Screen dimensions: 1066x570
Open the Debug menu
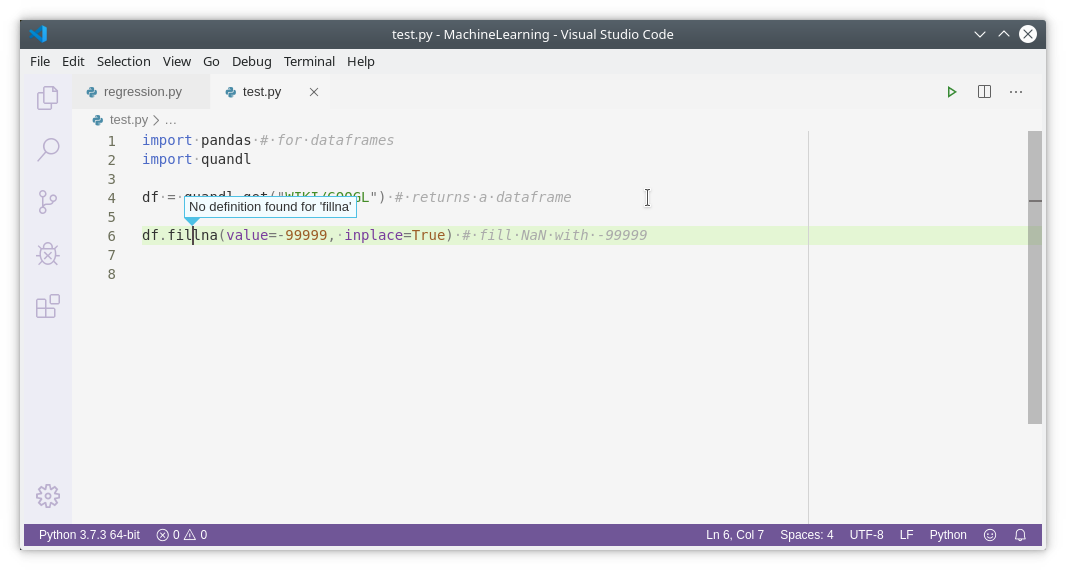click(x=252, y=61)
